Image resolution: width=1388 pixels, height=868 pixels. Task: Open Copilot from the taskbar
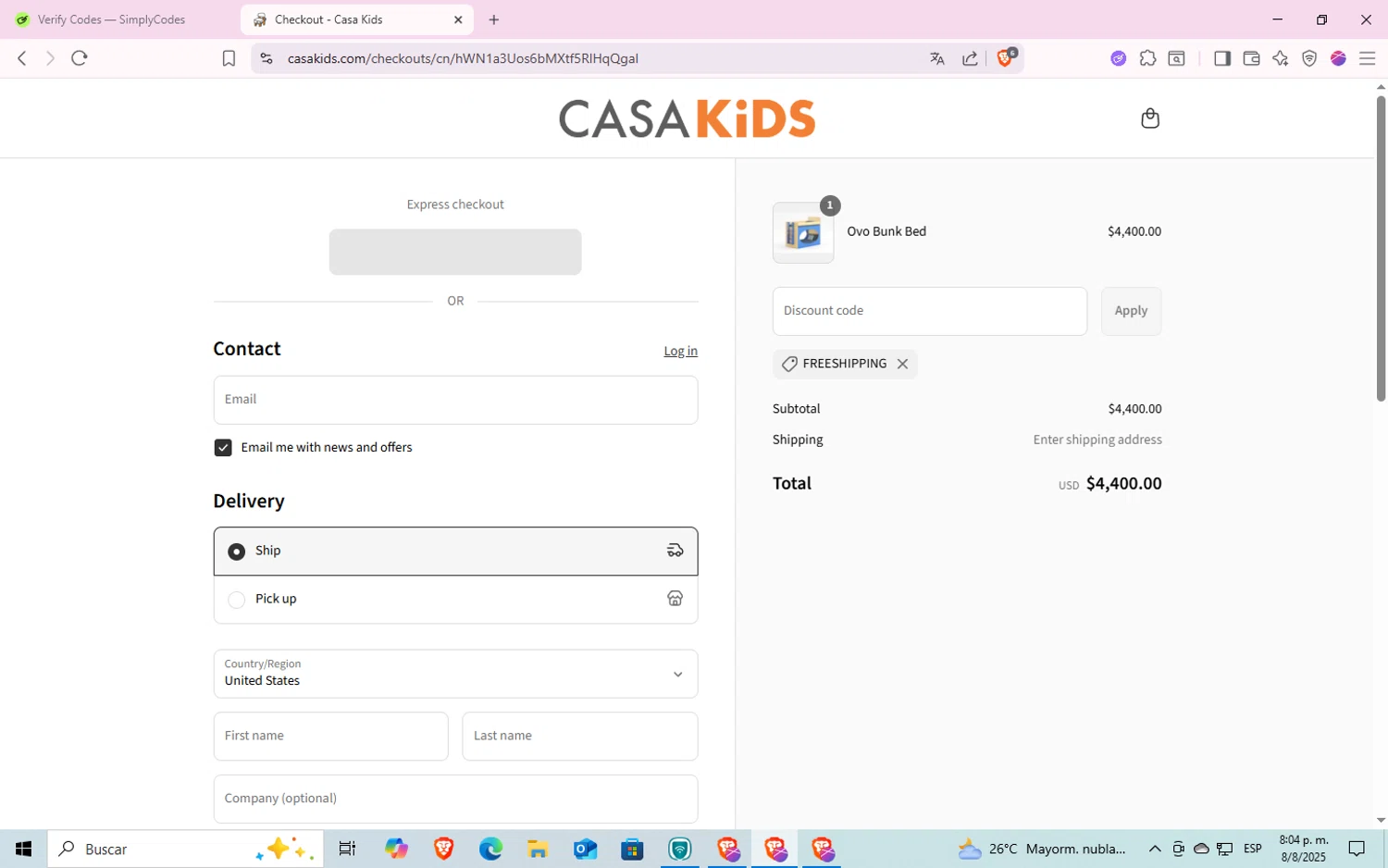[396, 849]
